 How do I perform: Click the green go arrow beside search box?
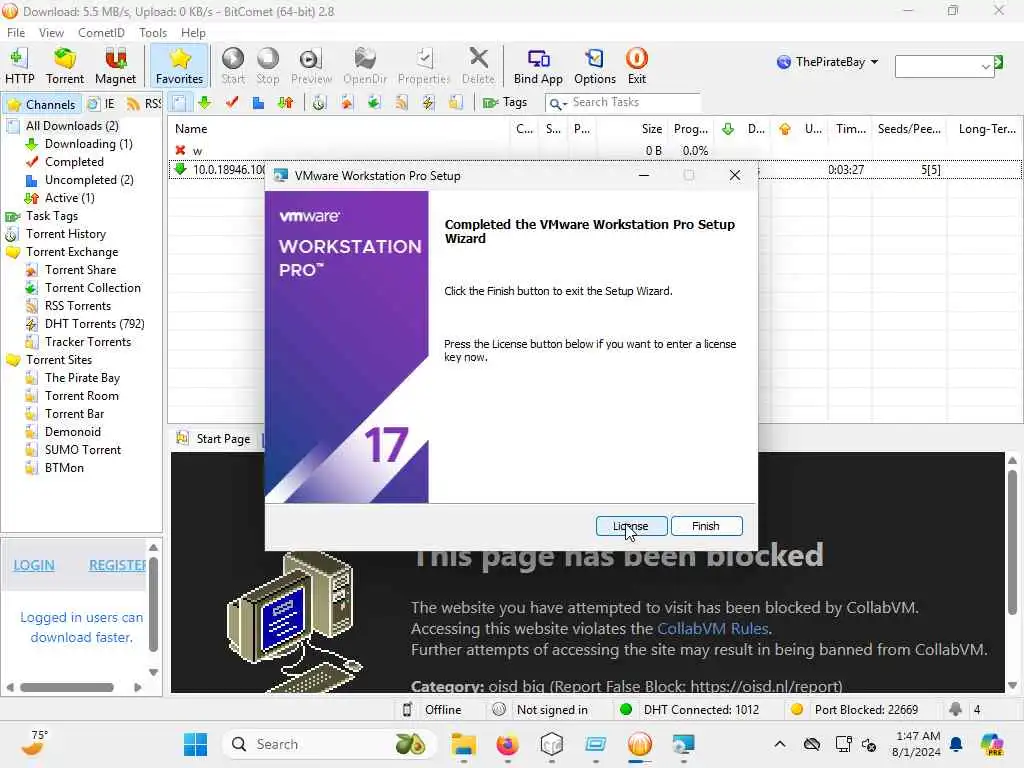tap(999, 63)
